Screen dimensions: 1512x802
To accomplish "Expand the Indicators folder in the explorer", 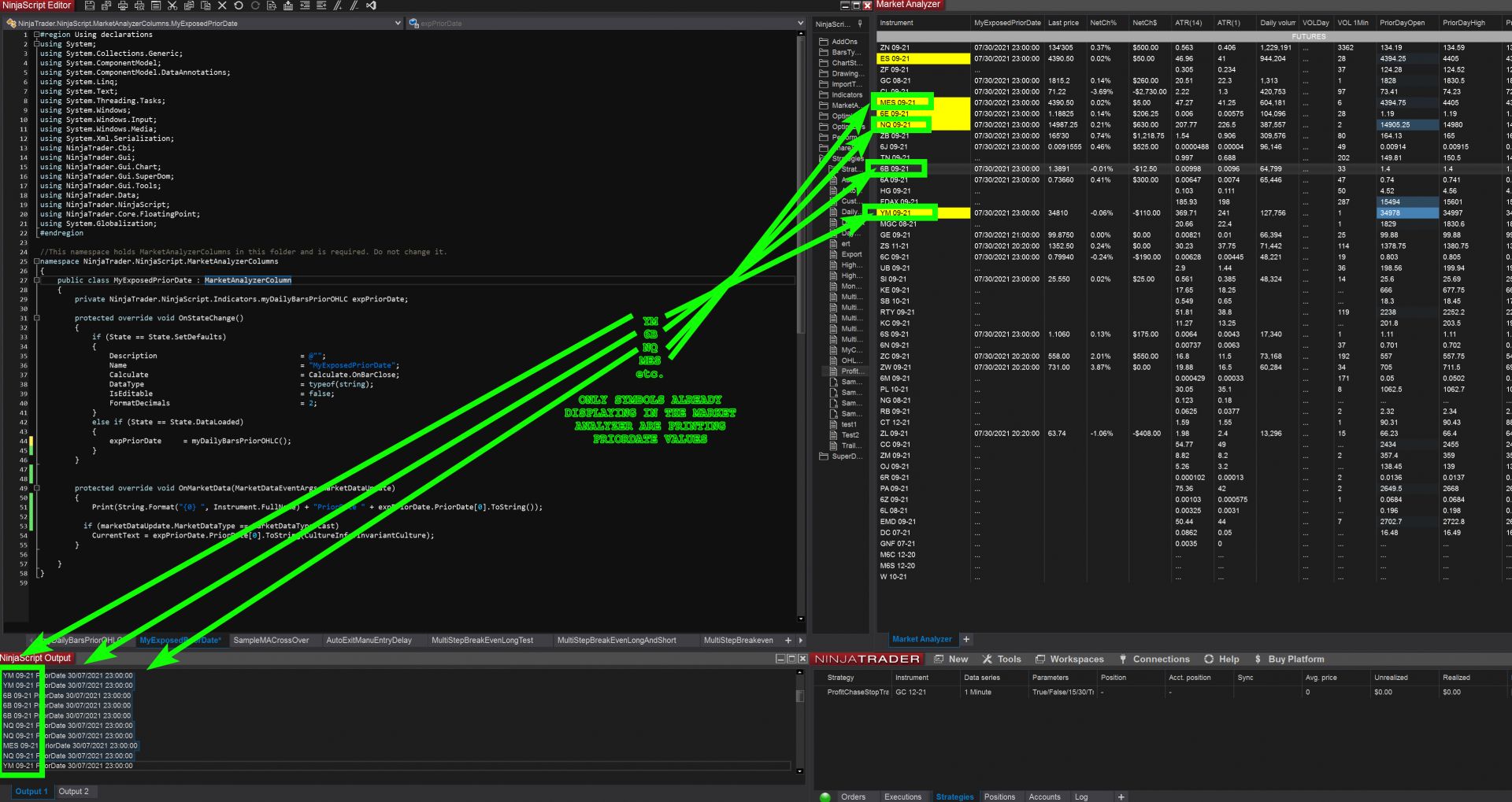I will tap(841, 94).
